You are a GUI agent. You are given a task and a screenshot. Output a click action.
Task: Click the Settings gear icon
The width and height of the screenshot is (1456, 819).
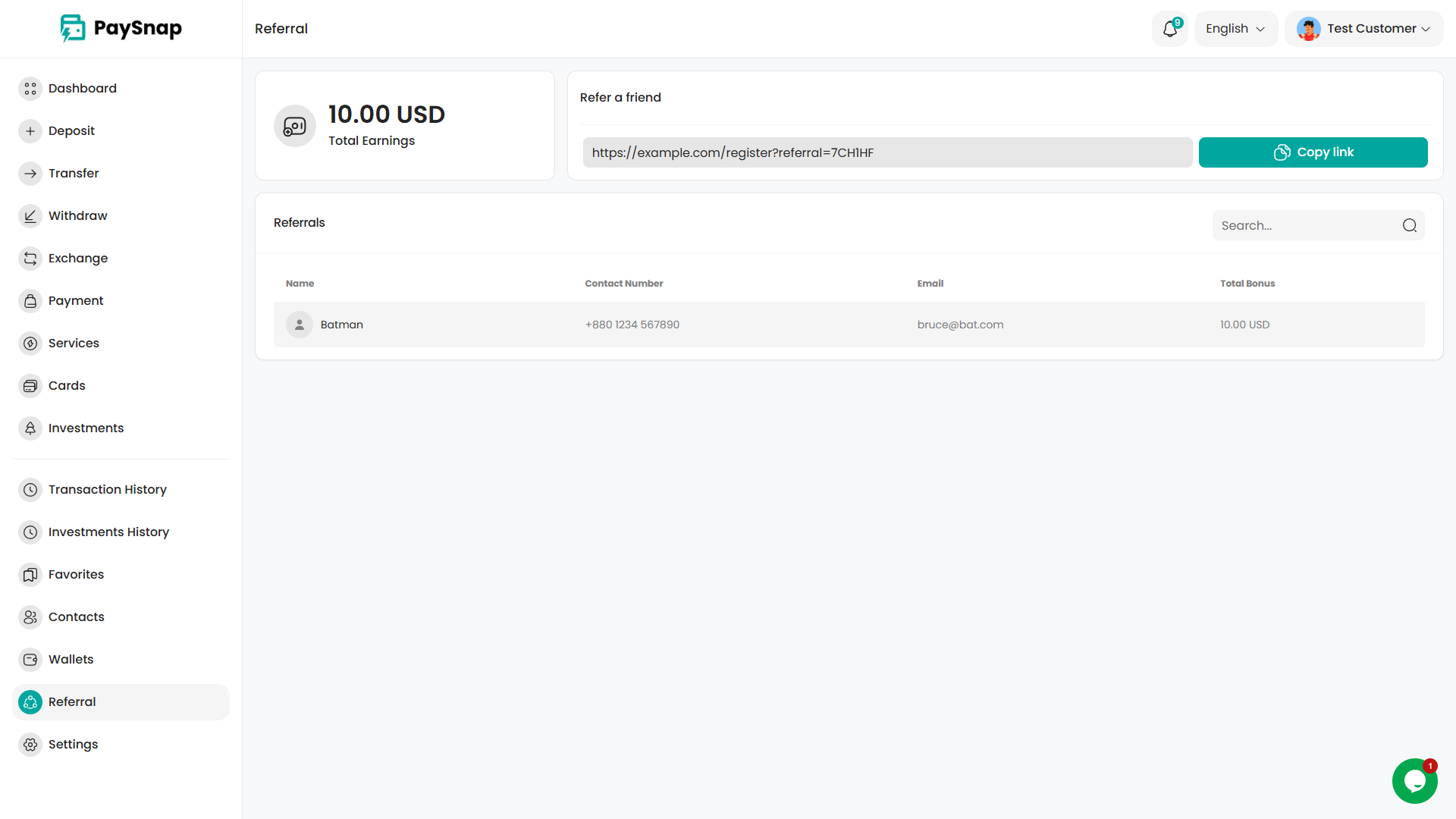(30, 745)
